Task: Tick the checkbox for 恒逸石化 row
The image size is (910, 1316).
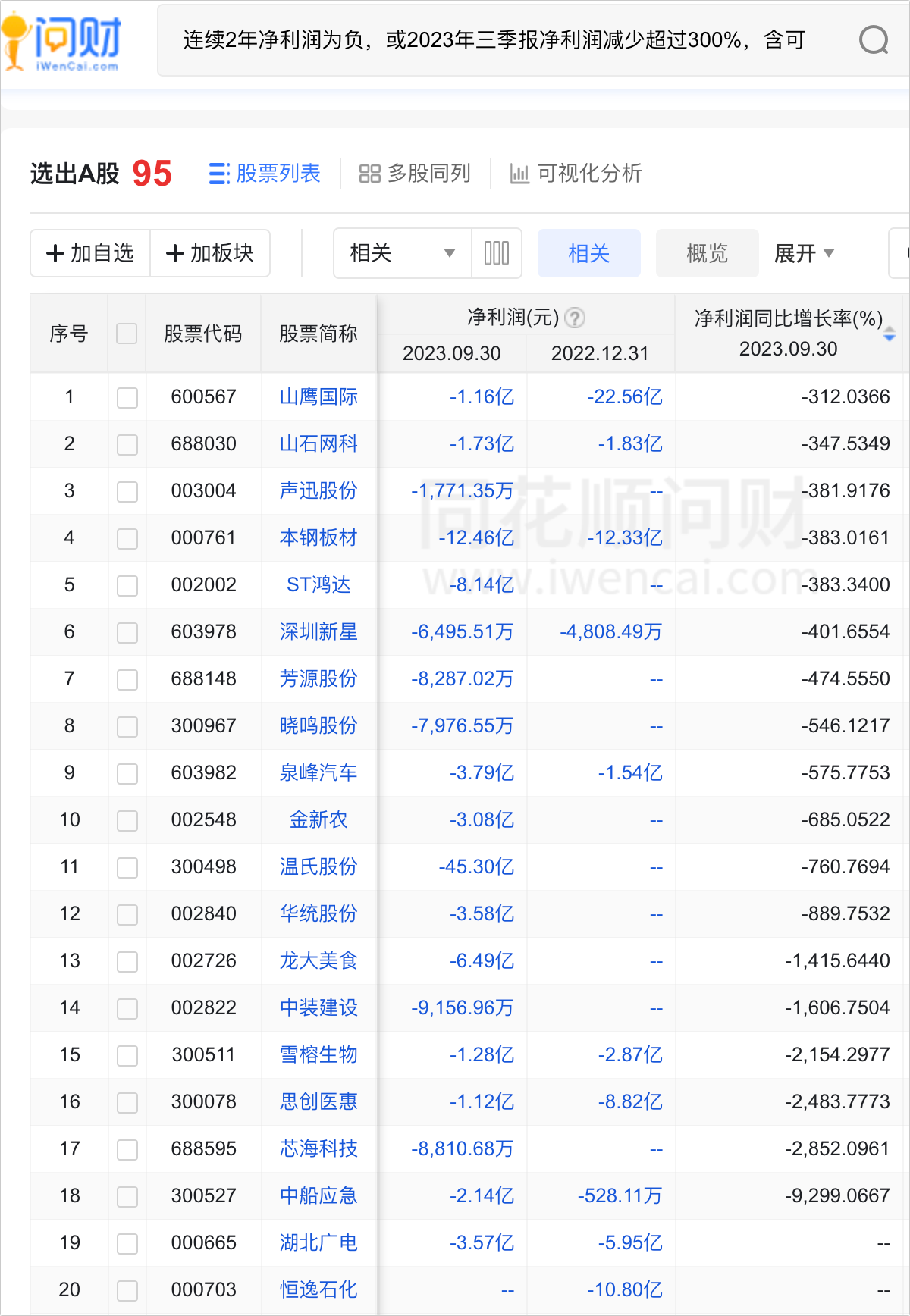Action: coord(127,1290)
